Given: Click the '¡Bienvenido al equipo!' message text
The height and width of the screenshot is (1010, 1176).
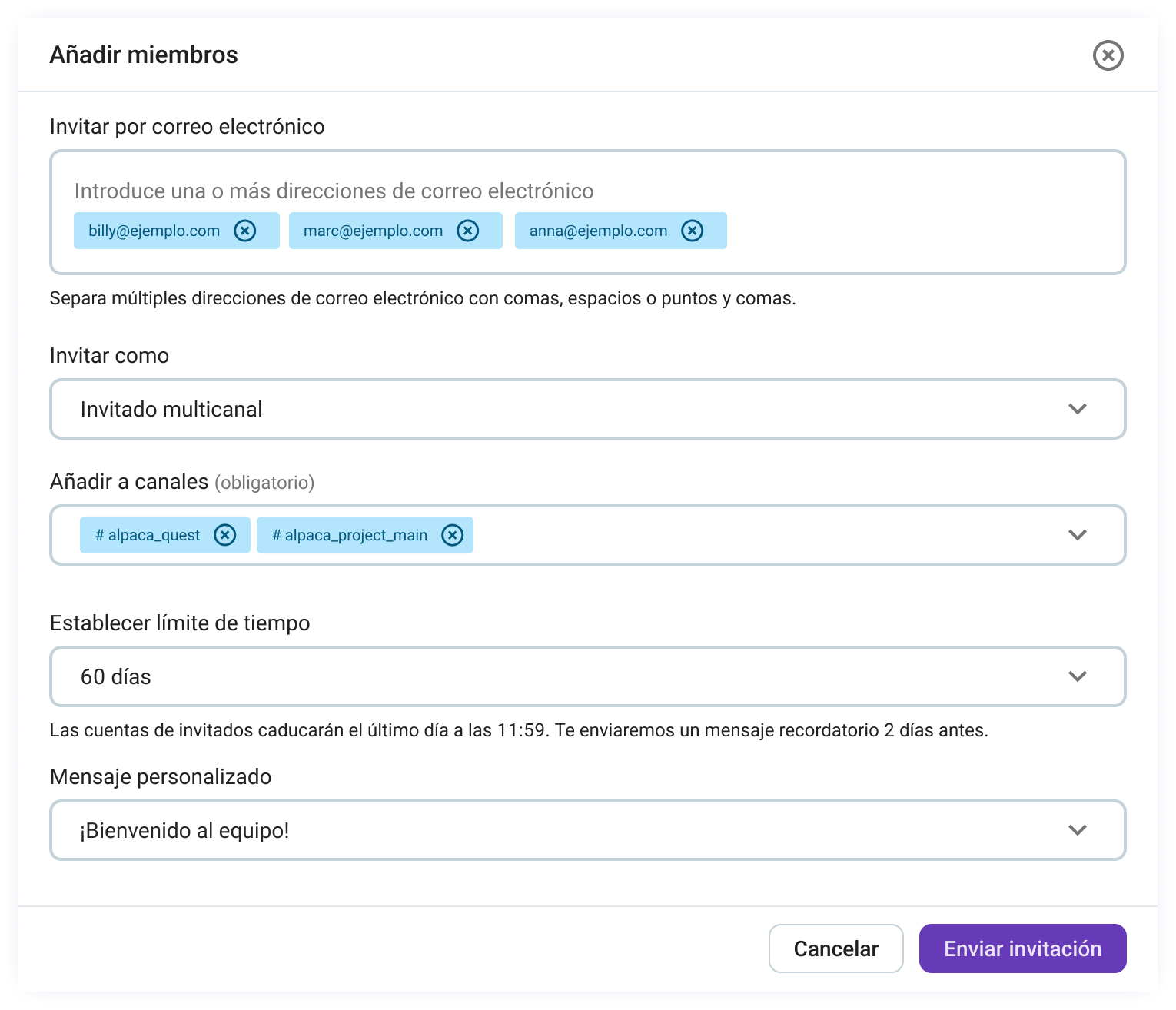Looking at the screenshot, I should [184, 830].
